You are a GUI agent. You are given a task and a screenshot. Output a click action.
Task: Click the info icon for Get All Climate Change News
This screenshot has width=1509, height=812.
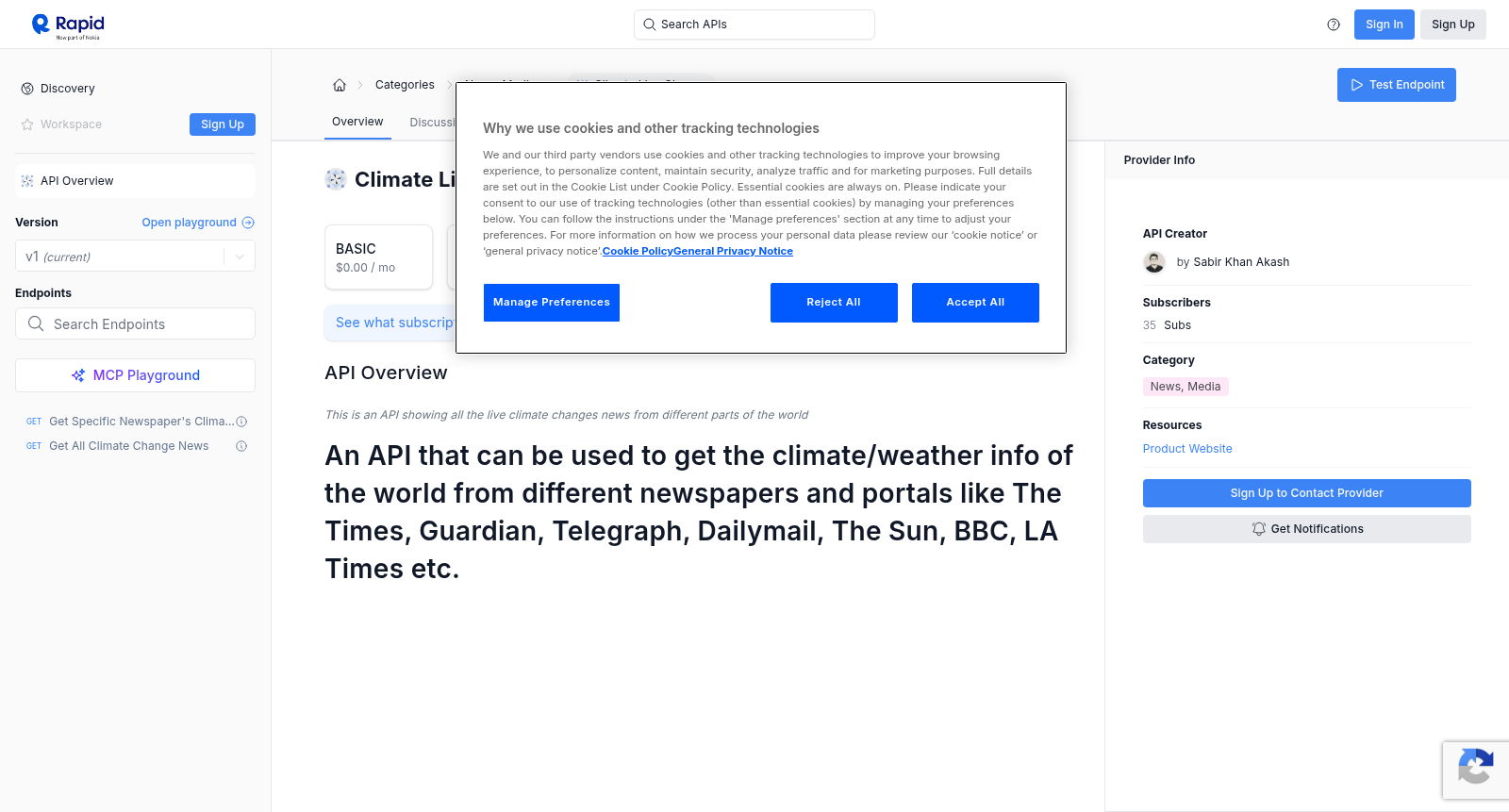[241, 446]
